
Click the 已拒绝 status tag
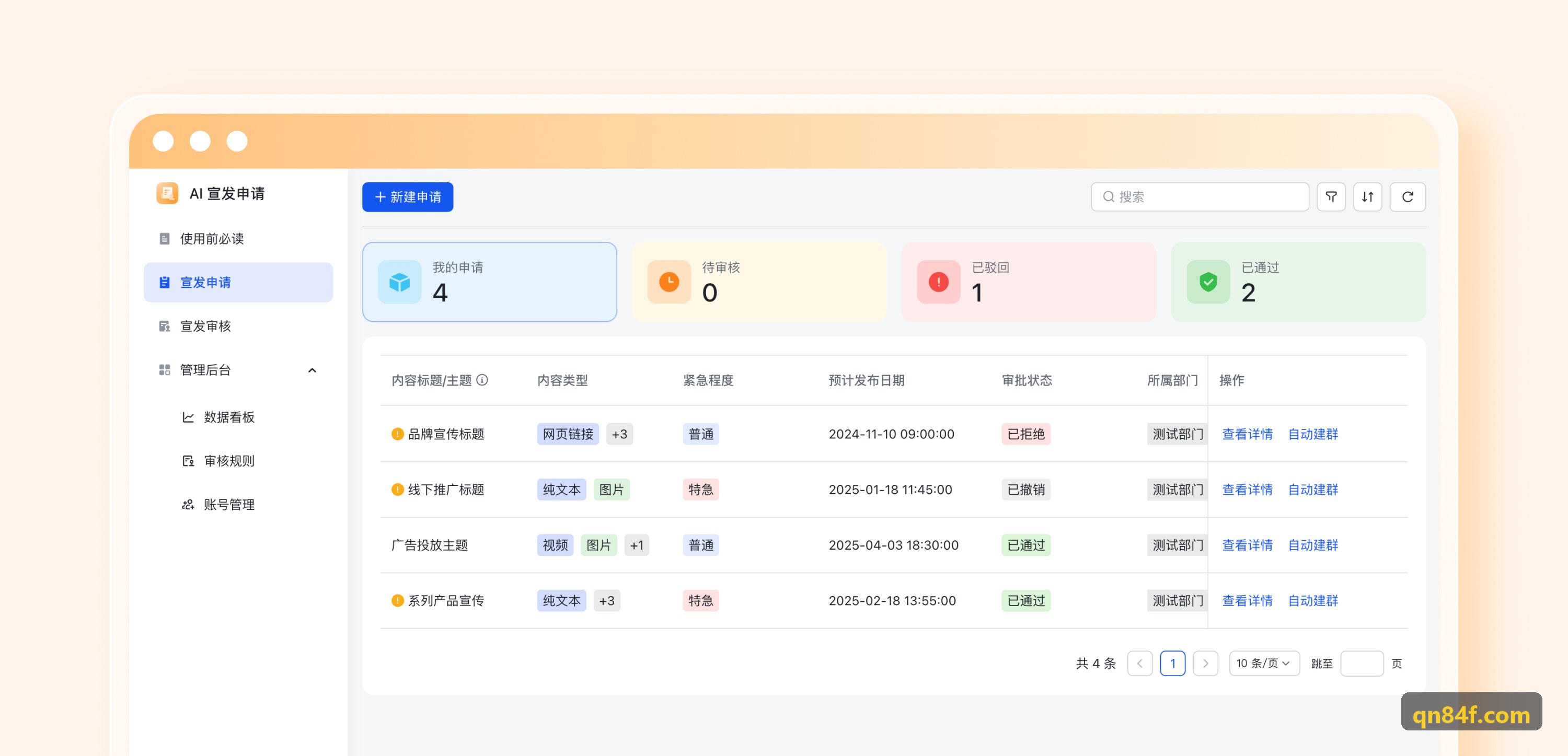tap(1025, 434)
